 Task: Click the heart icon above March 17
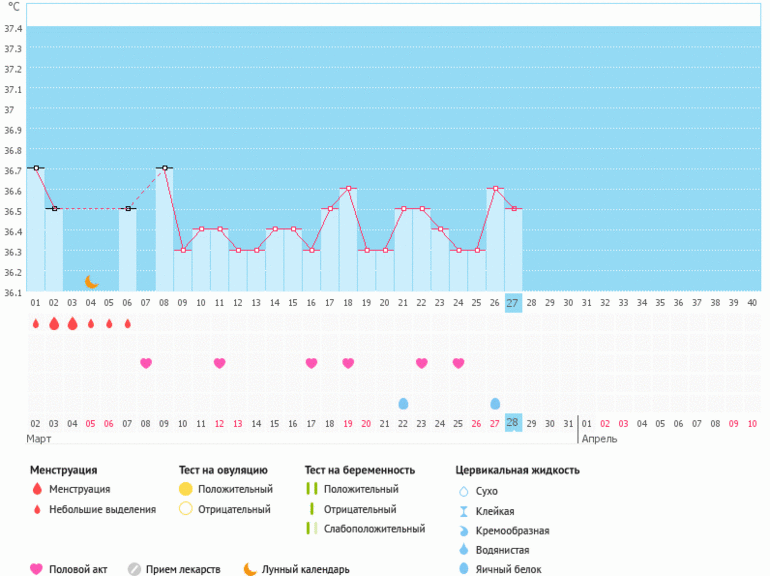click(311, 363)
